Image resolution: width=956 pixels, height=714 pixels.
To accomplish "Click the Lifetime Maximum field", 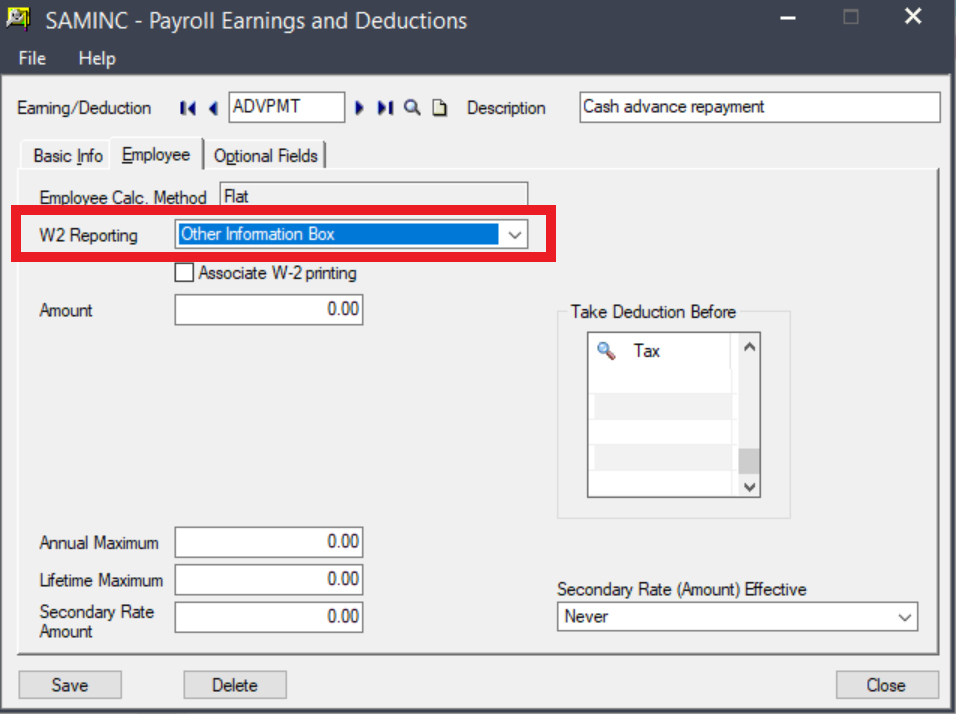I will [x=269, y=579].
